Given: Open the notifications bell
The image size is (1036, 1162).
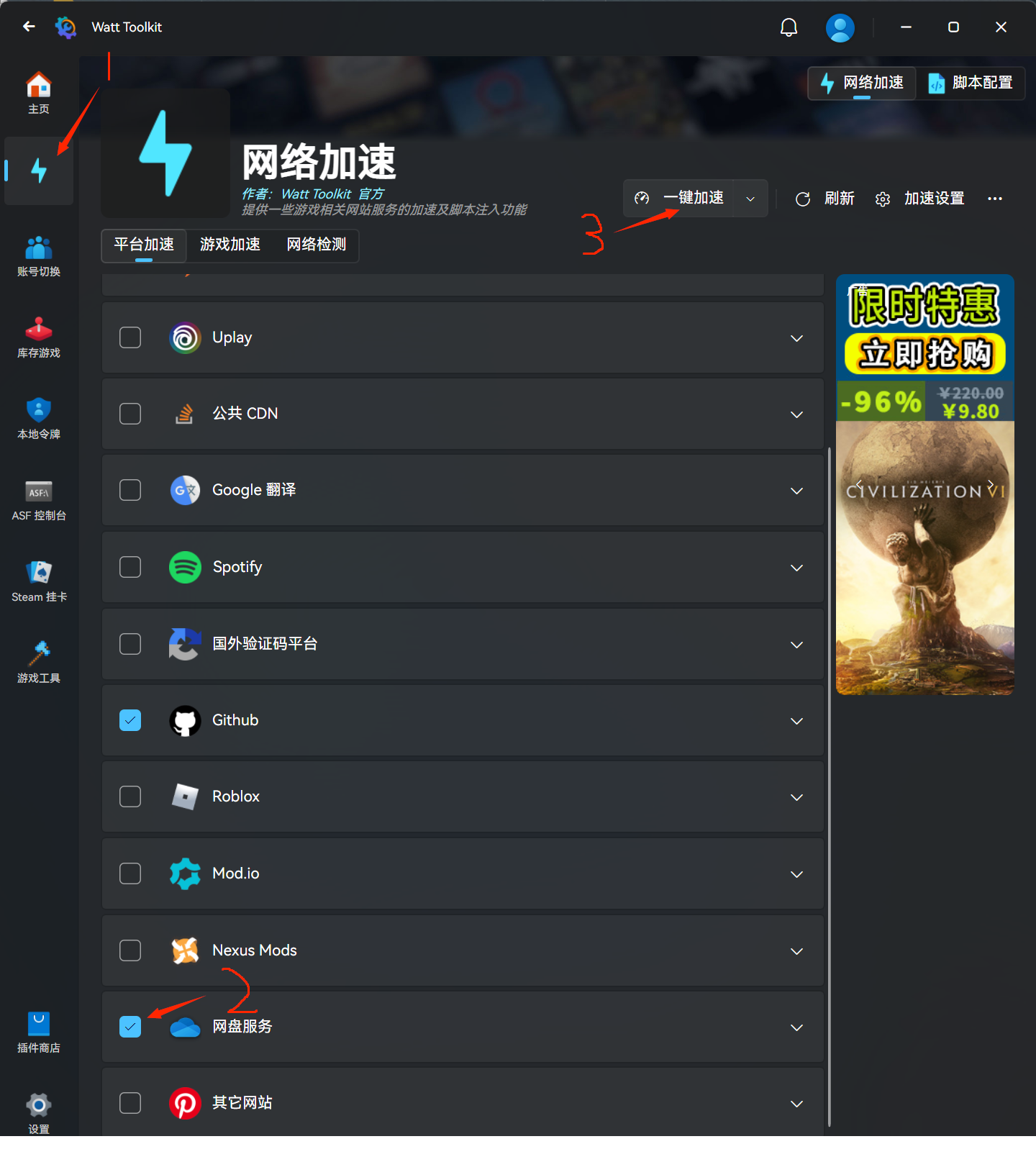Looking at the screenshot, I should (x=789, y=27).
